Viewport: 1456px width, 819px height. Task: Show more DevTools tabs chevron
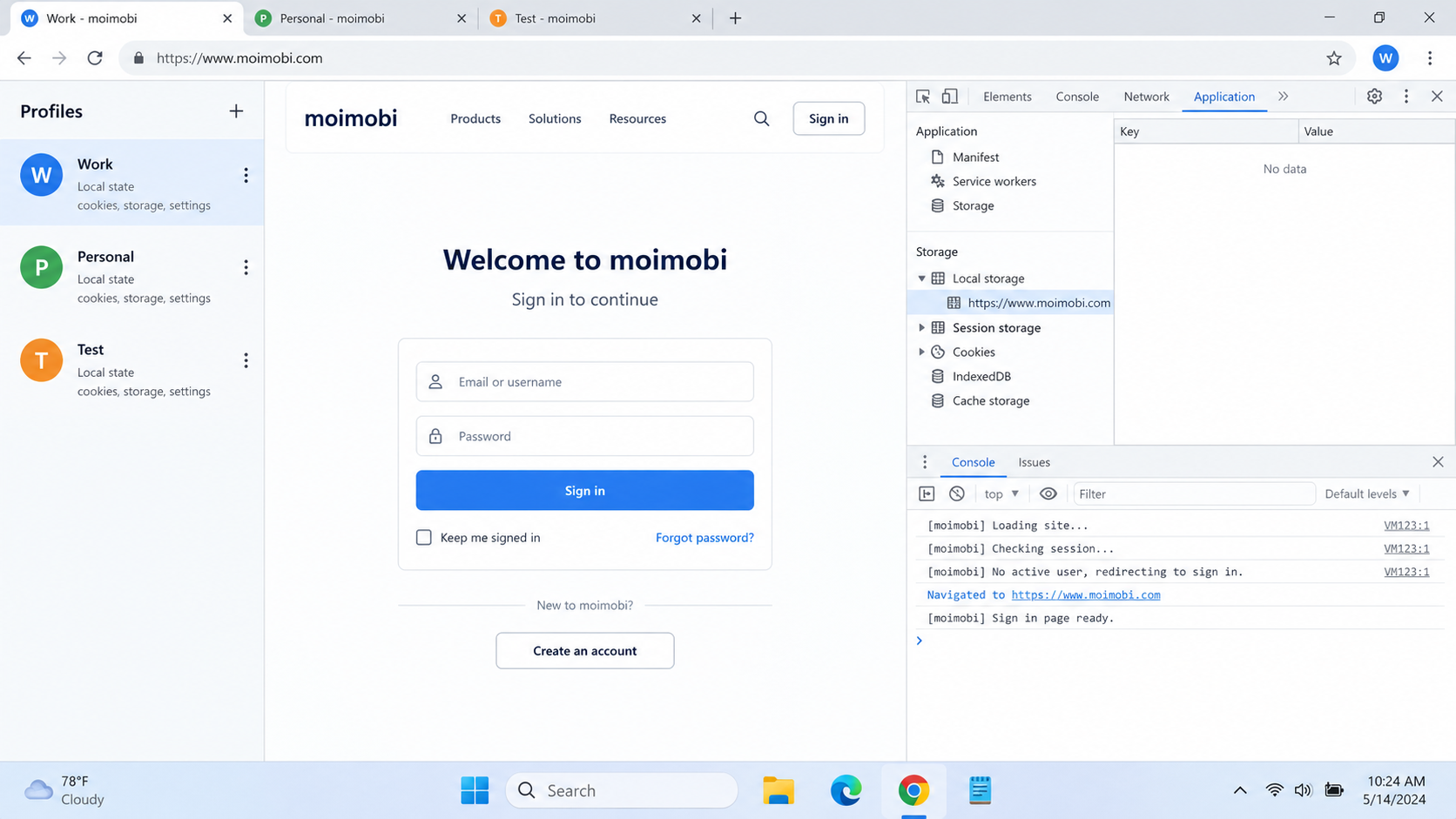[1284, 97]
